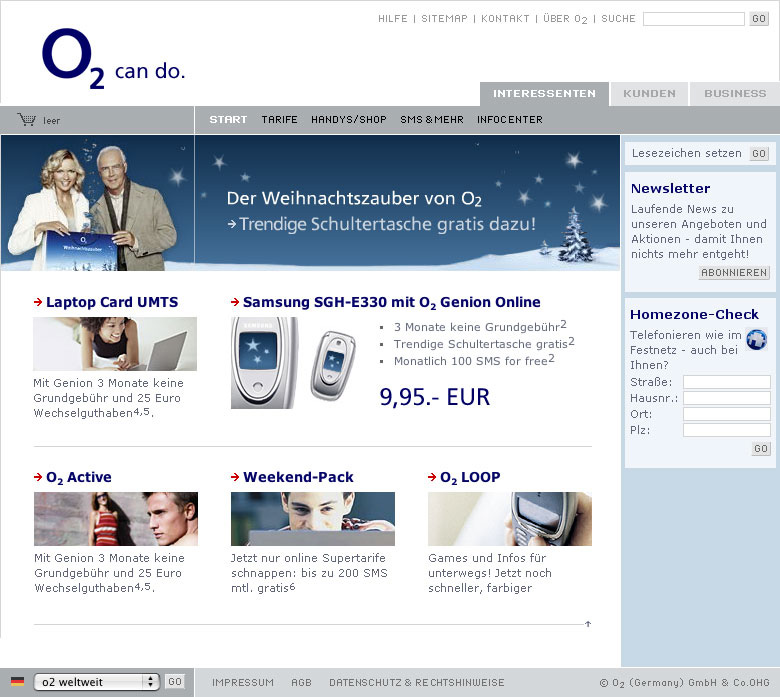
Task: Click the Abonnieren newsletter button
Action: [x=734, y=273]
